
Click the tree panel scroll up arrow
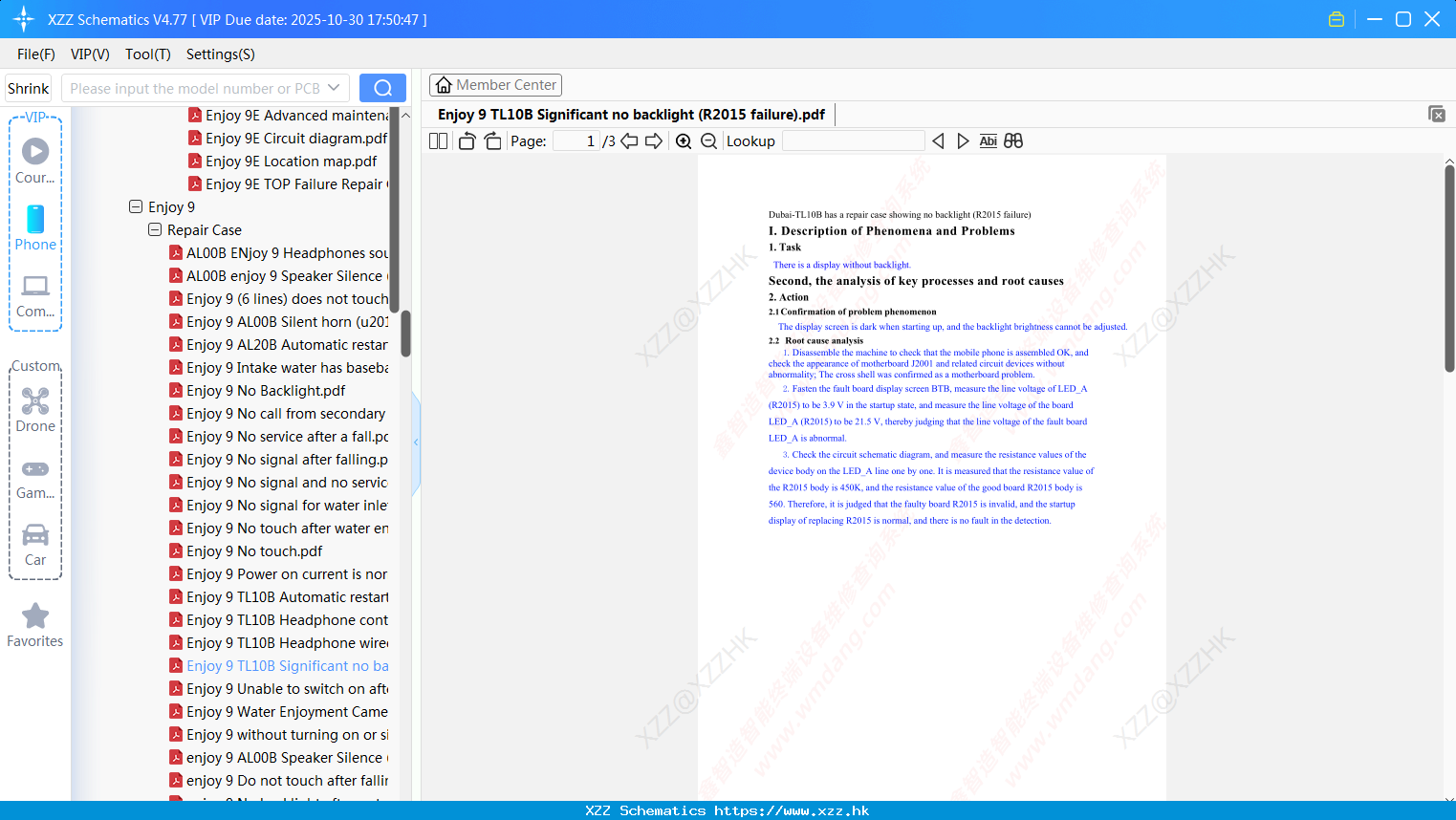pyautogui.click(x=405, y=115)
